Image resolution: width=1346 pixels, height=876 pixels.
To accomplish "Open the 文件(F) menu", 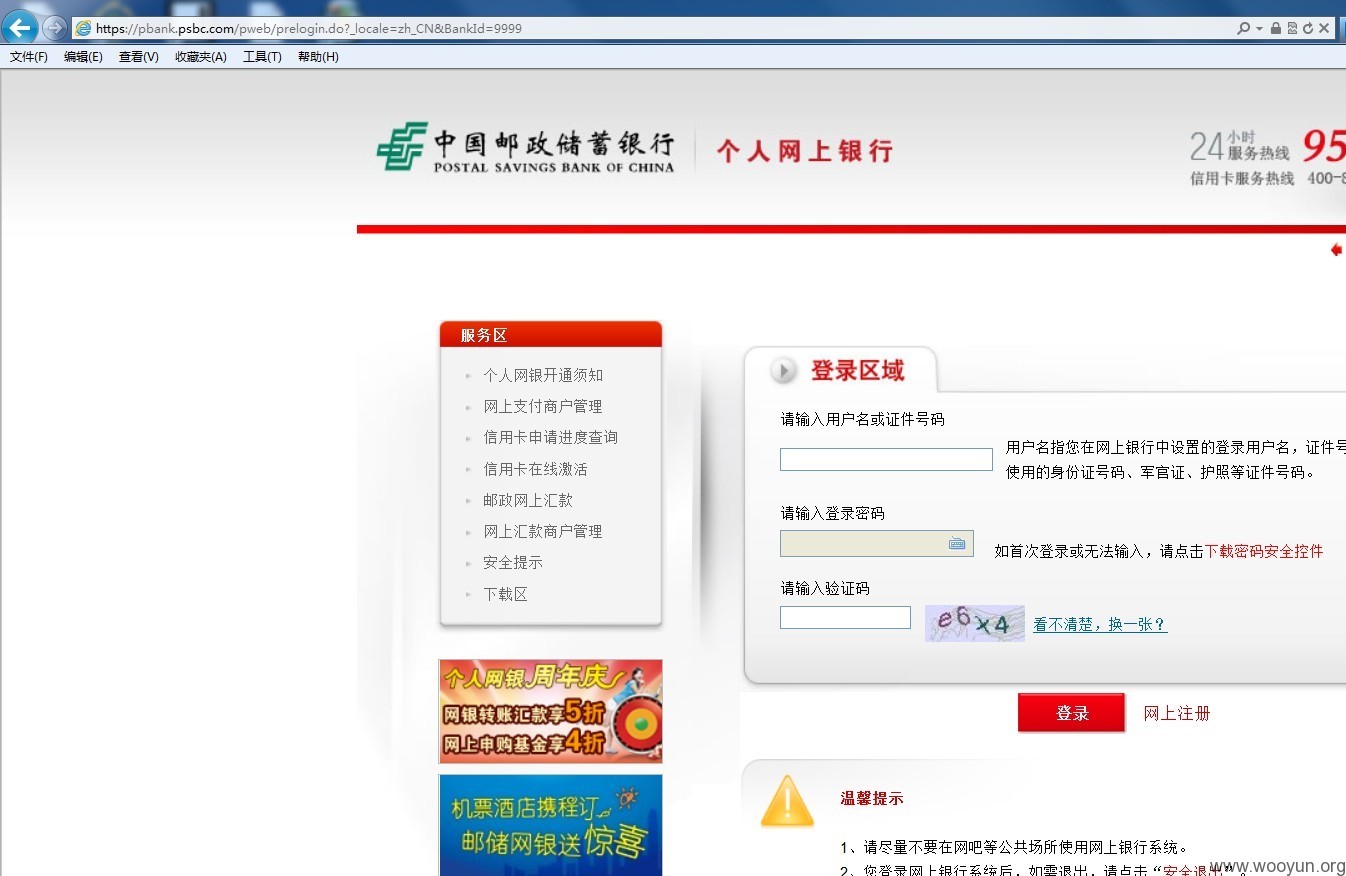I will [29, 57].
